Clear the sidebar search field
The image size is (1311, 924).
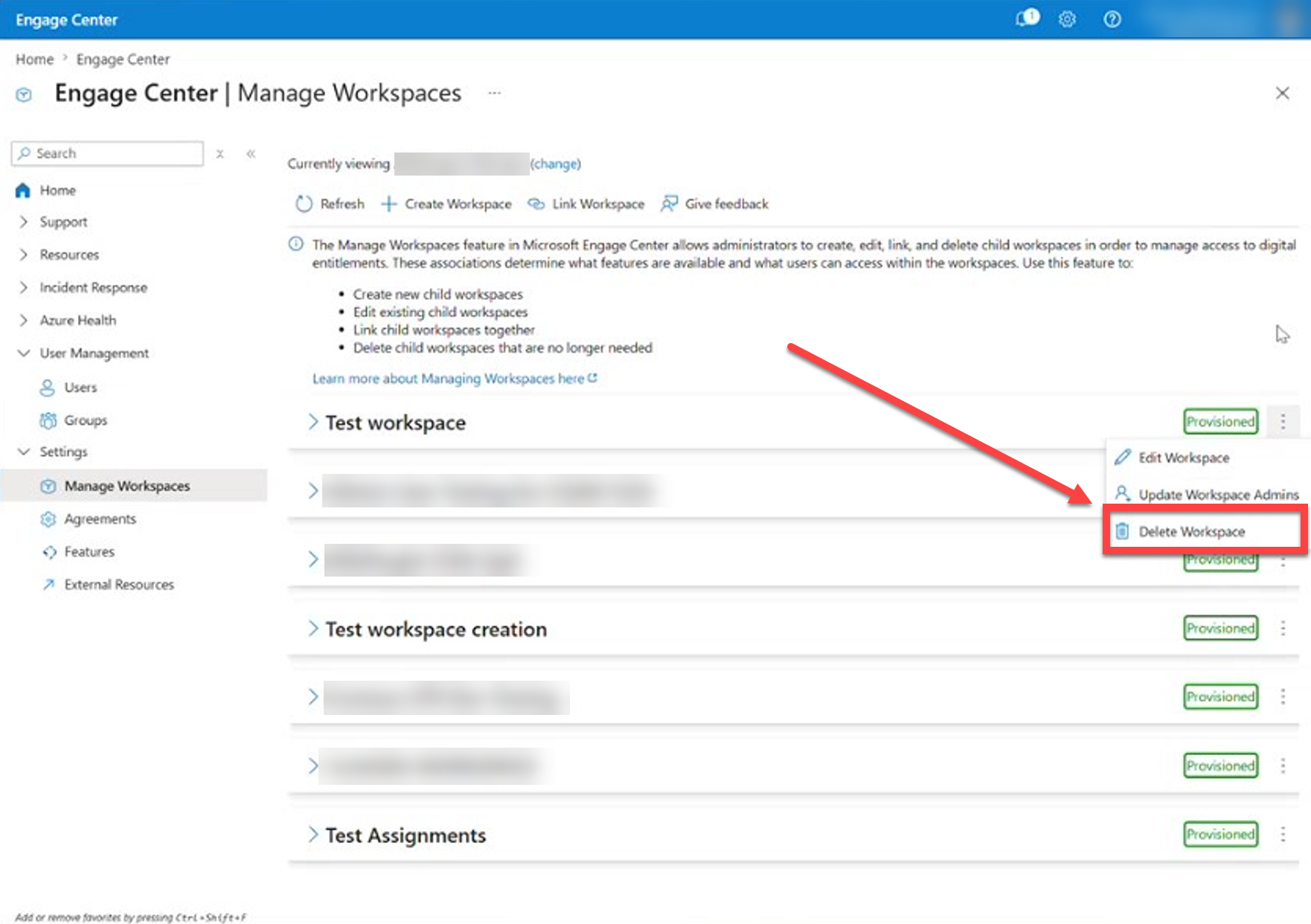[x=220, y=154]
